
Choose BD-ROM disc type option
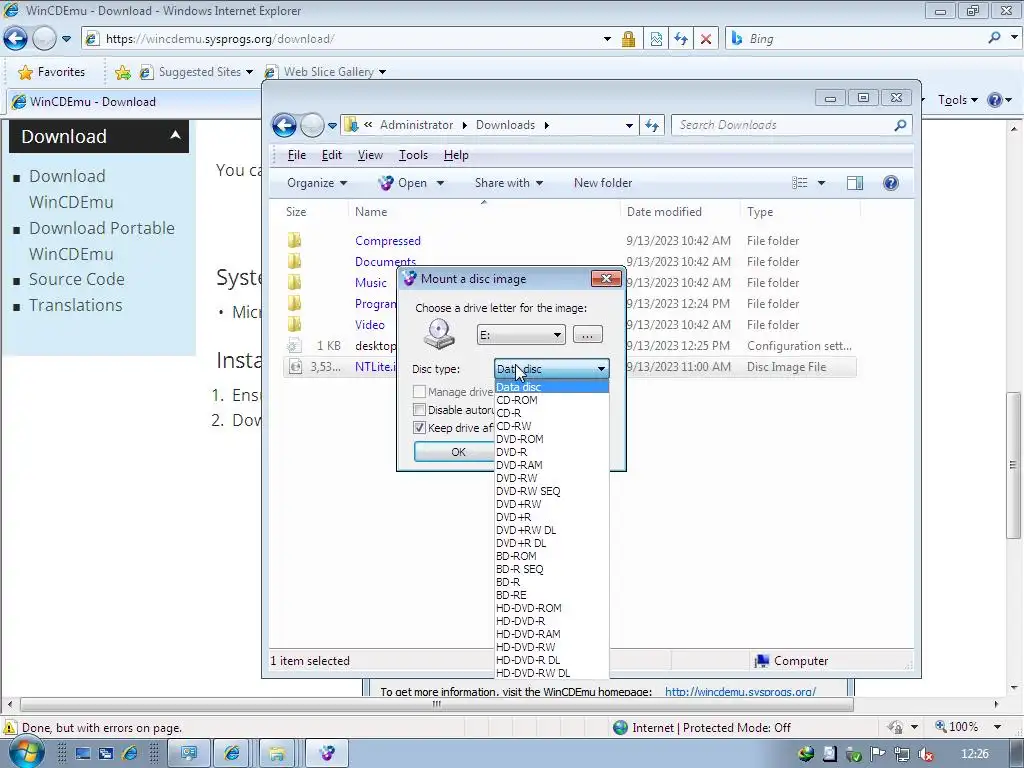pos(516,556)
